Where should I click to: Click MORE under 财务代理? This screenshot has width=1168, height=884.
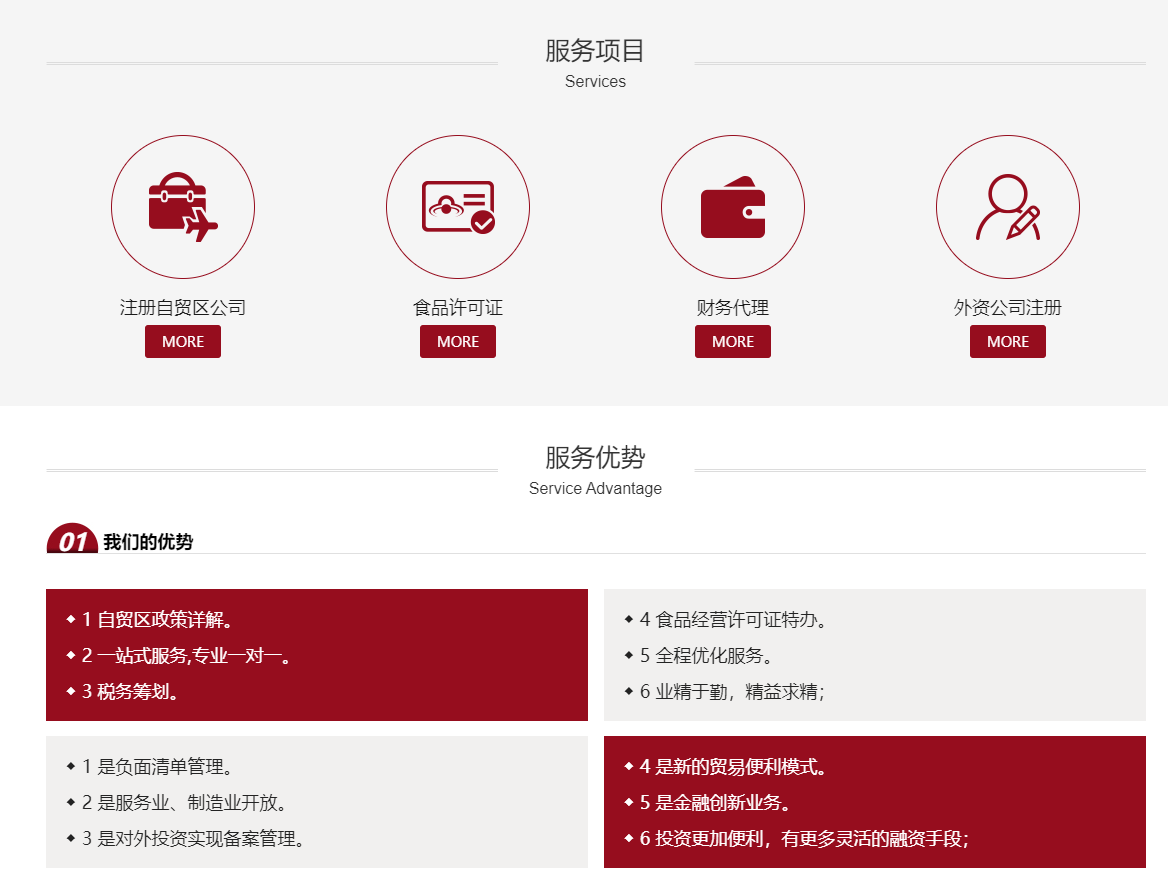point(733,341)
